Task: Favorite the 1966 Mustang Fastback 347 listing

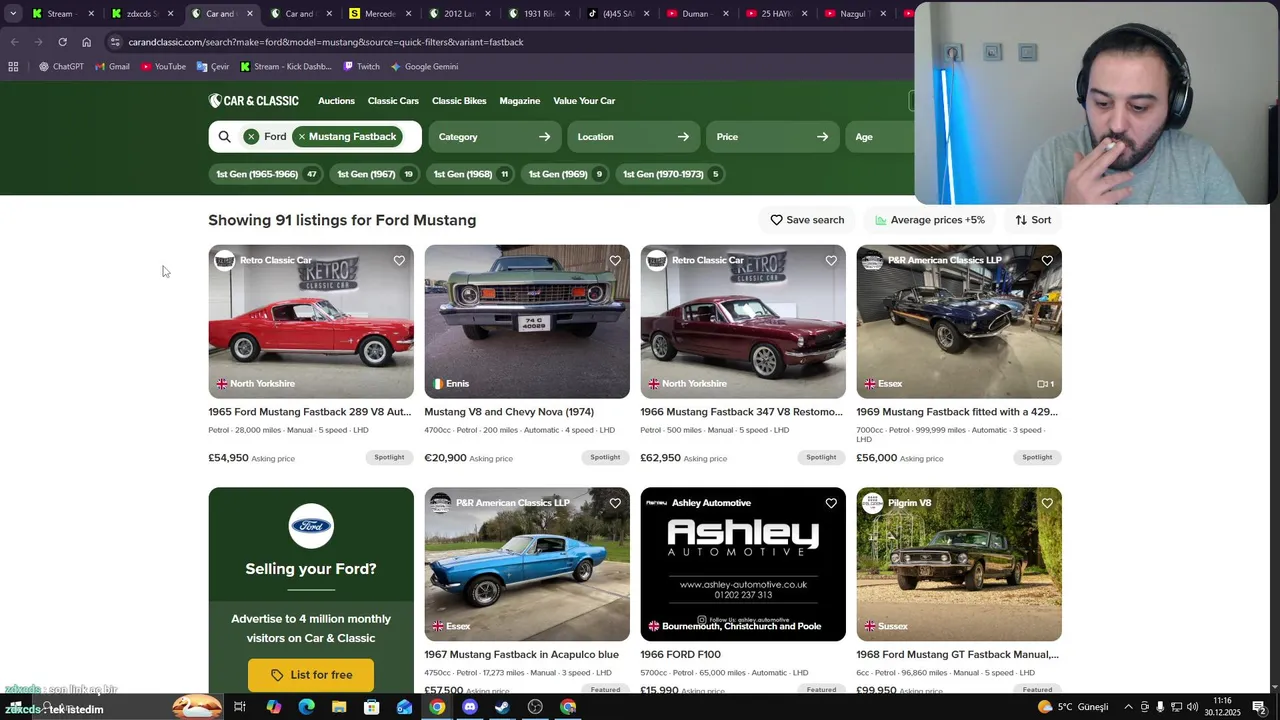Action: click(831, 261)
